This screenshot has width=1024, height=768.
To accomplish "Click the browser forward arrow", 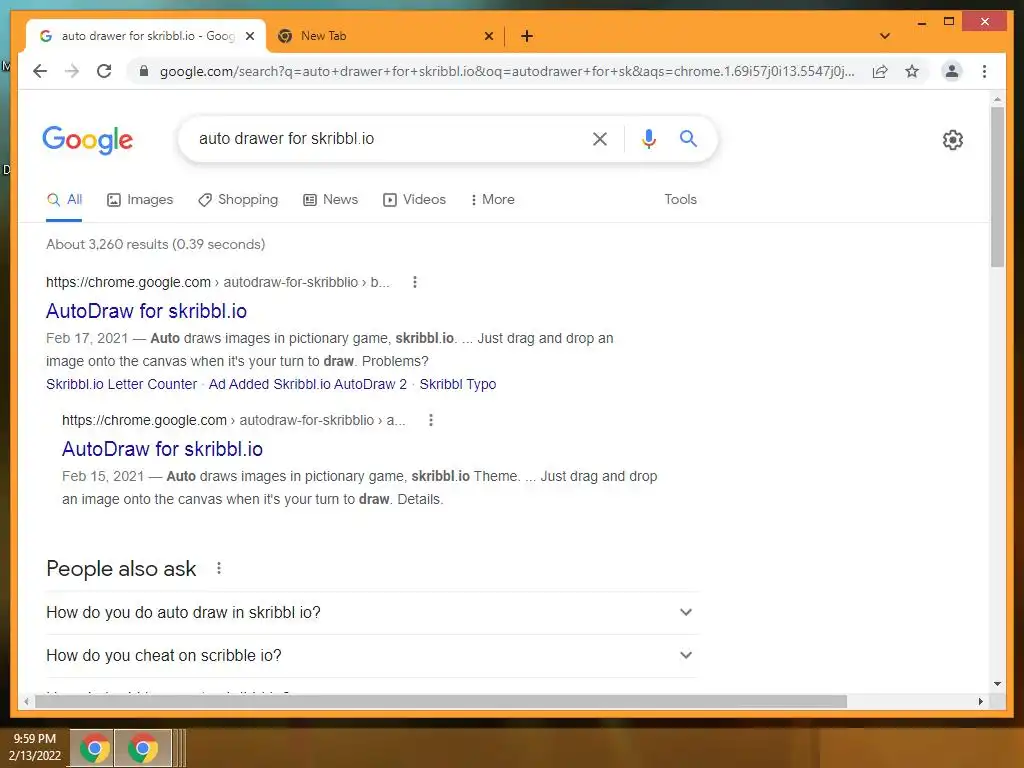I will point(72,71).
